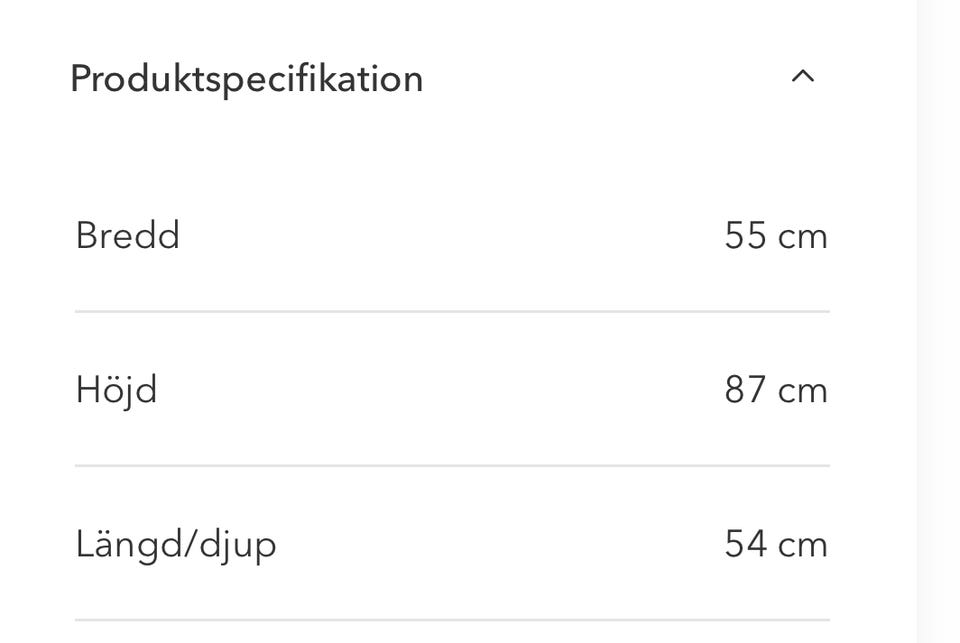Click the Höjd label
960x643 pixels.
pyautogui.click(x=116, y=390)
